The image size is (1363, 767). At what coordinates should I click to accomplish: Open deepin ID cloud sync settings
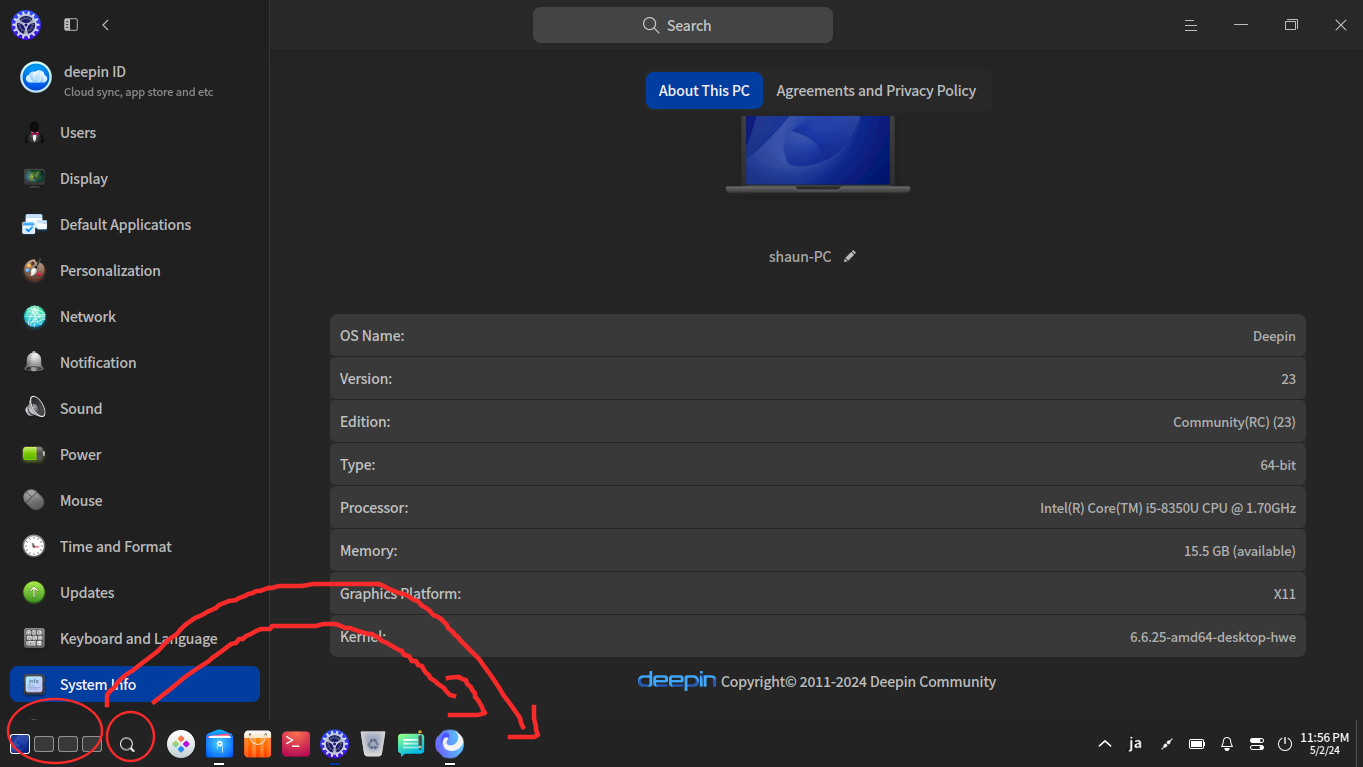tap(135, 80)
